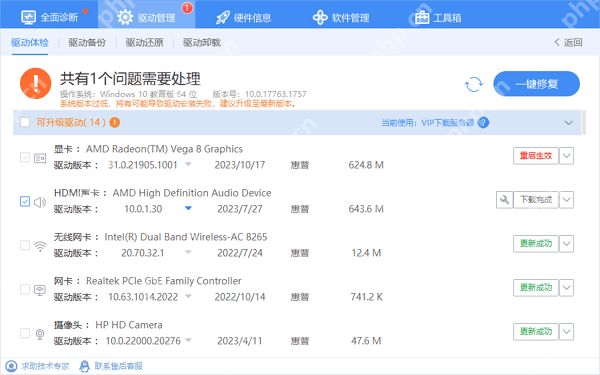The width and height of the screenshot is (600, 375).
Task: Click the 硬件信息 rocket icon
Action: coord(223,17)
